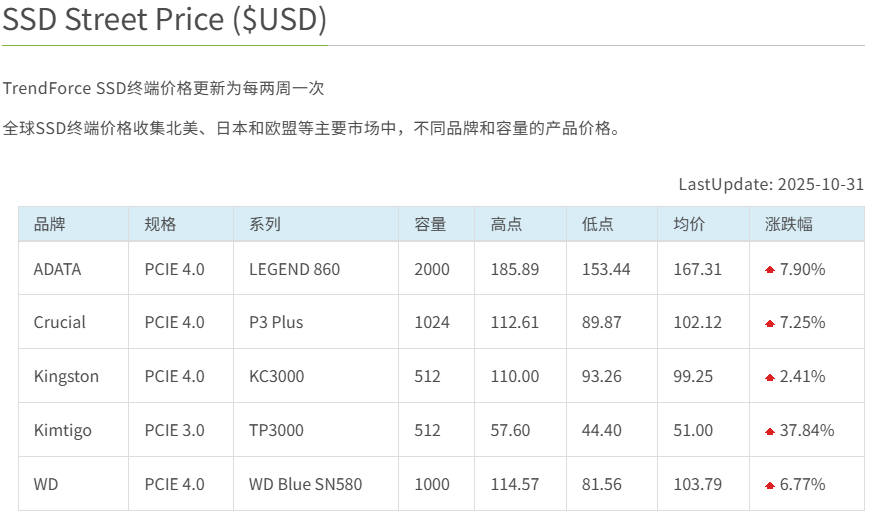Click the LastUpdate: 2025-10-31 text
The image size is (874, 524).
(x=771, y=184)
